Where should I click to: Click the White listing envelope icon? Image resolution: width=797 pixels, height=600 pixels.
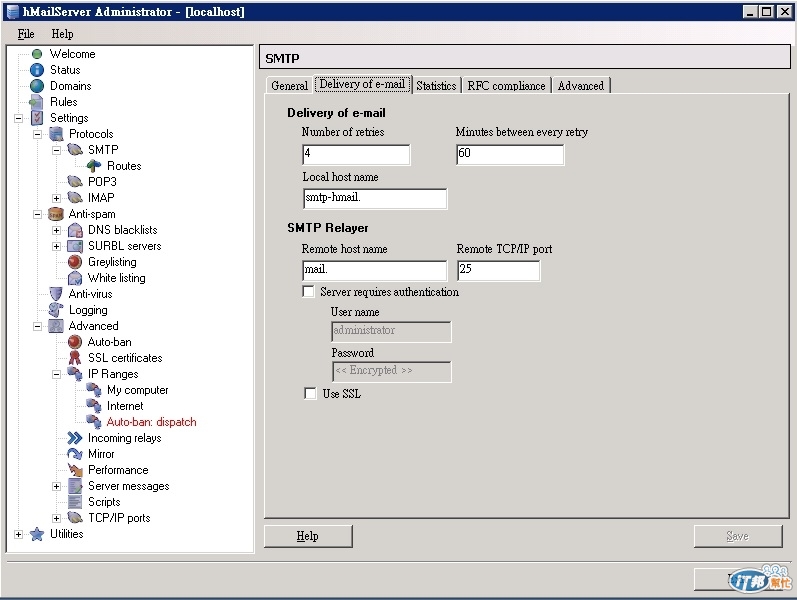click(75, 278)
